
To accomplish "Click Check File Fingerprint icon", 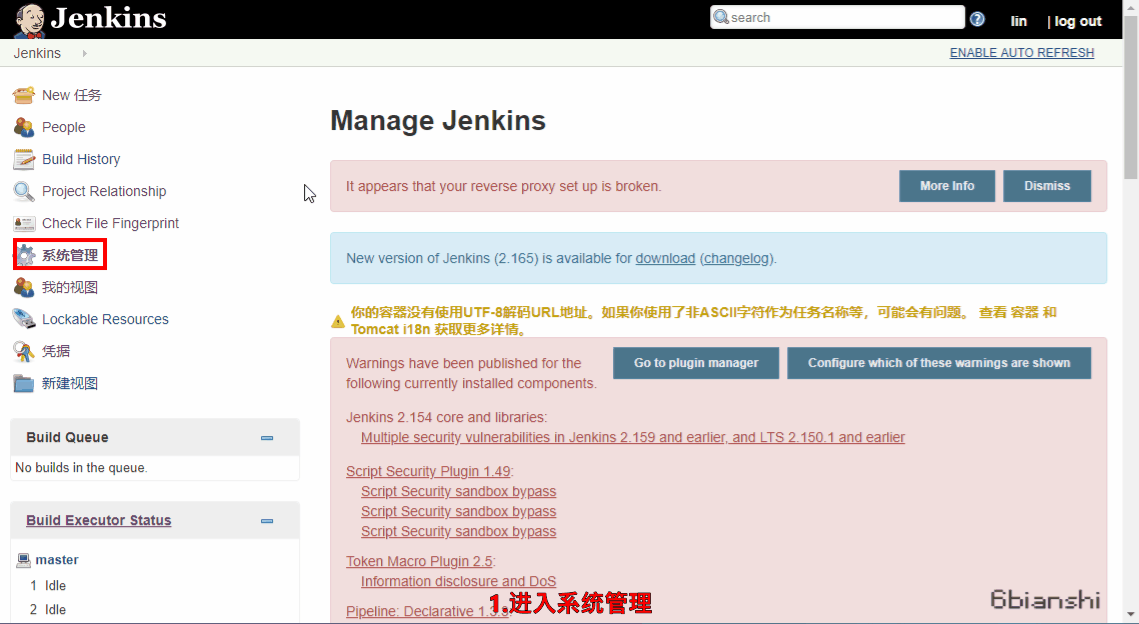I will coord(24,223).
